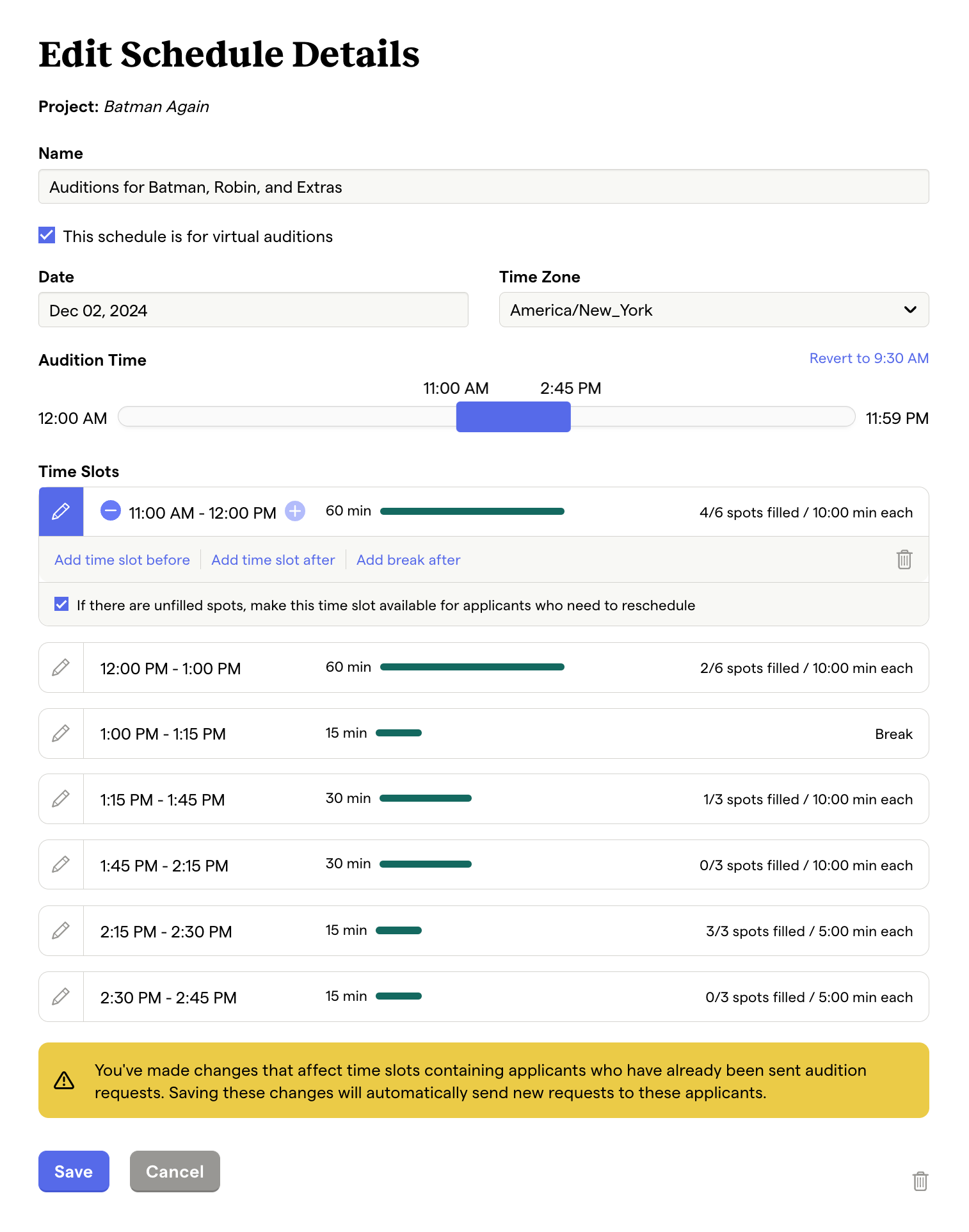Click the minus icon to shorten 11:00 AM slot

point(111,511)
